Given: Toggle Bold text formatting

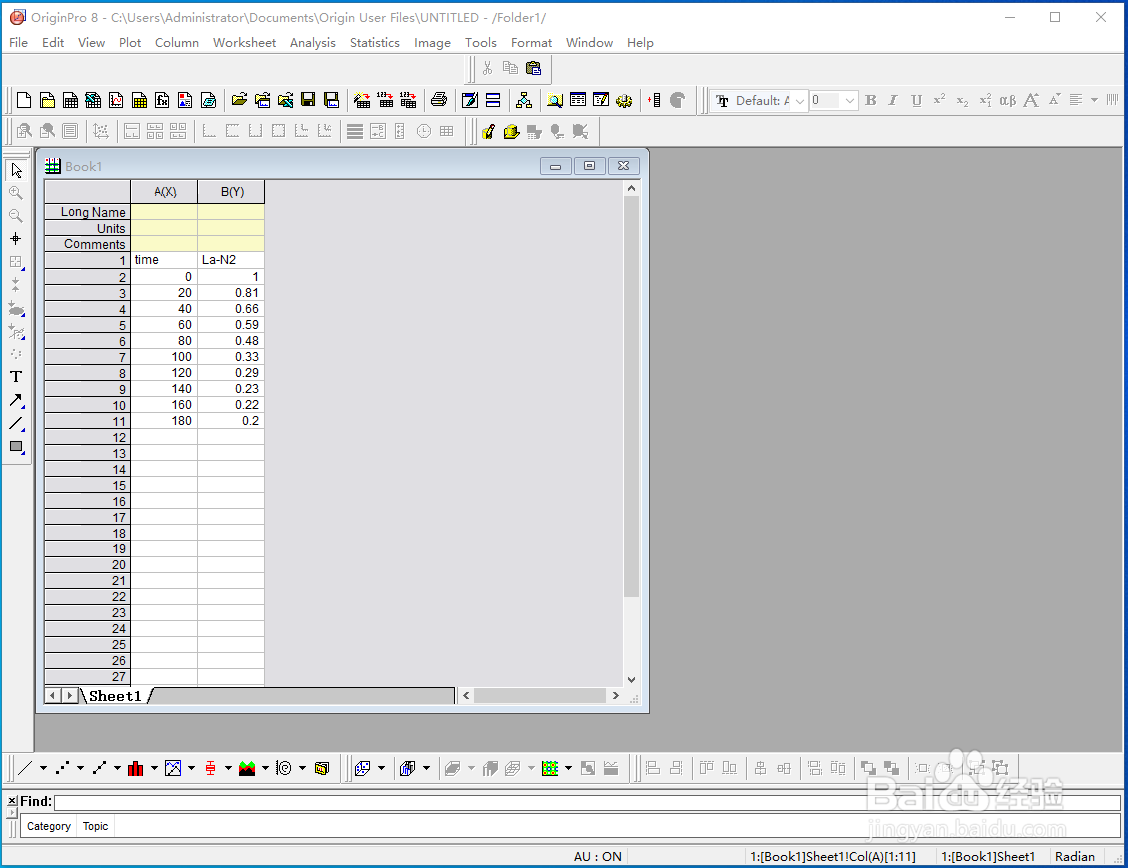Looking at the screenshot, I should click(870, 100).
